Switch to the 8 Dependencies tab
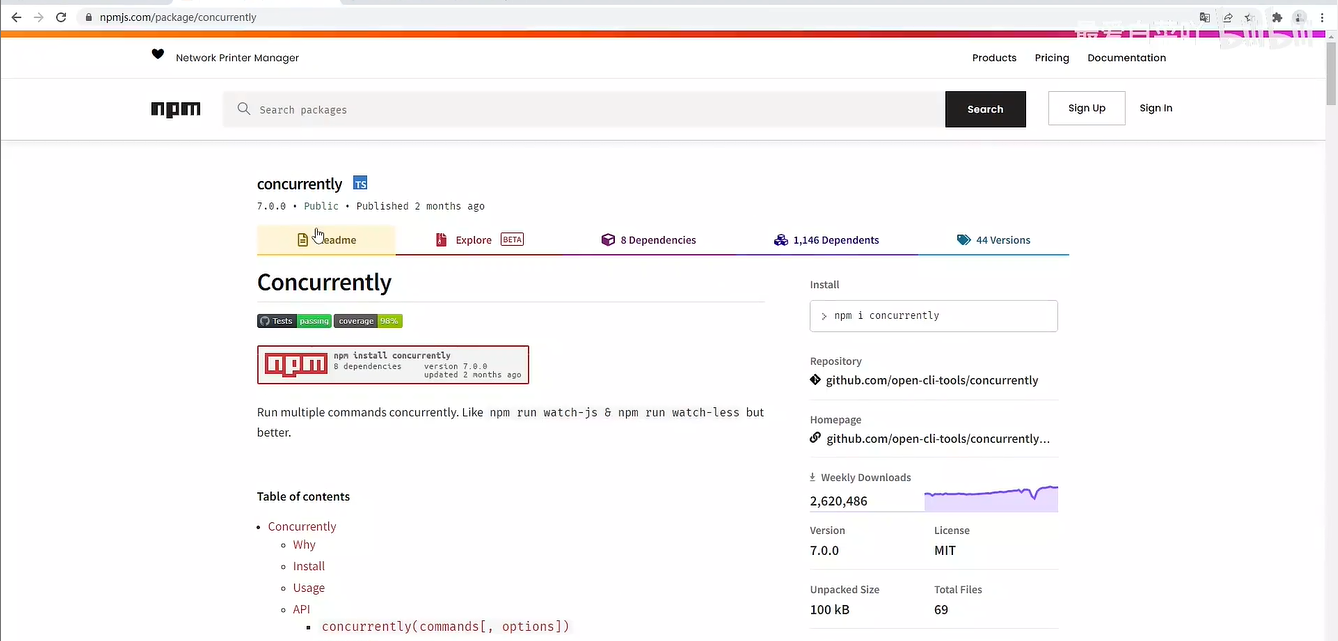Screen dimensions: 1338x641 648,240
